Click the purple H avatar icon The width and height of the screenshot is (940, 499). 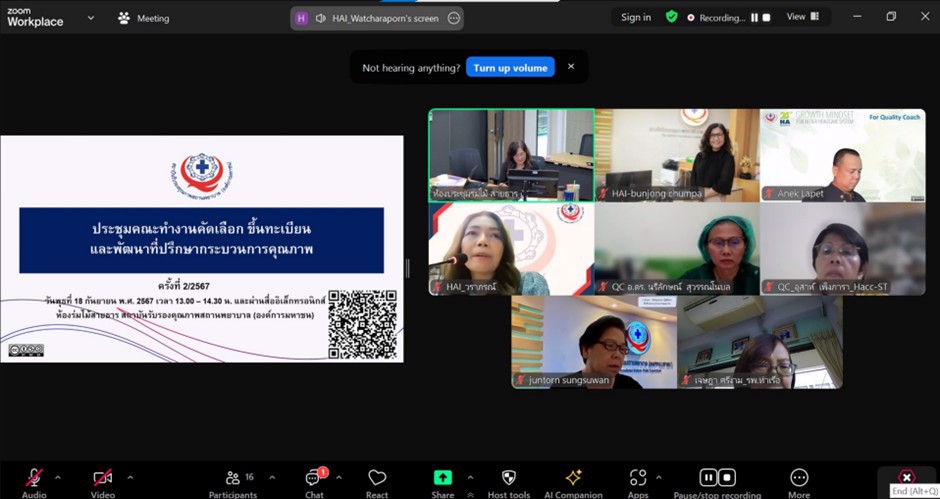(x=302, y=18)
